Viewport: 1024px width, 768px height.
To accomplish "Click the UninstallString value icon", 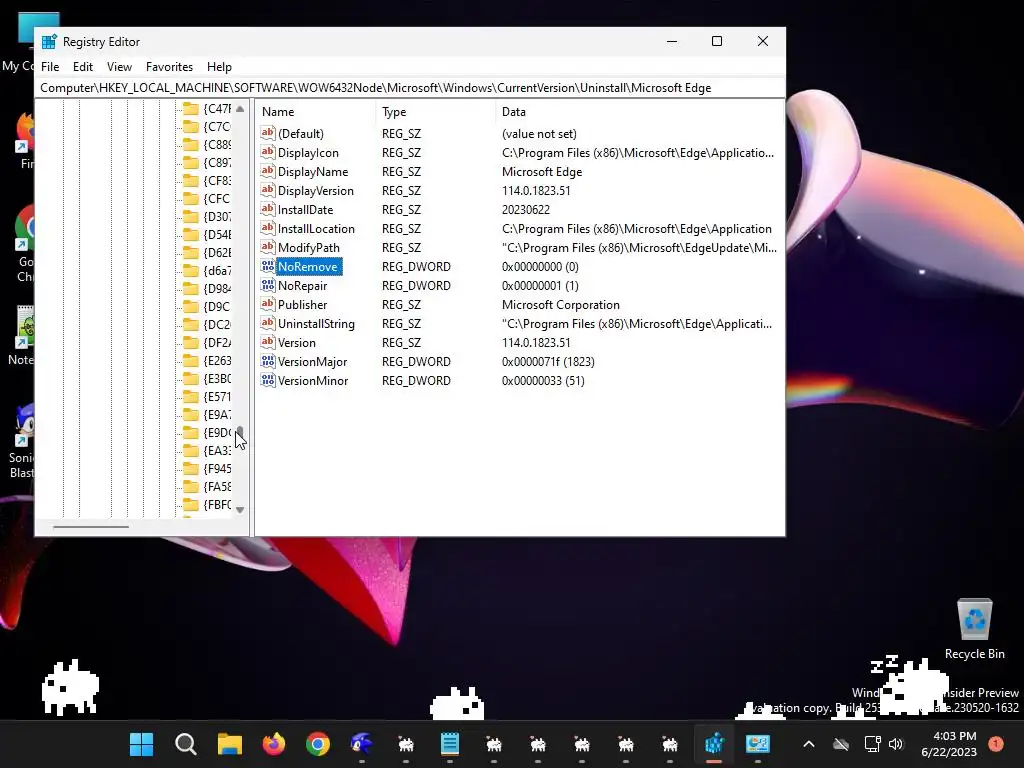I will pyautogui.click(x=268, y=323).
